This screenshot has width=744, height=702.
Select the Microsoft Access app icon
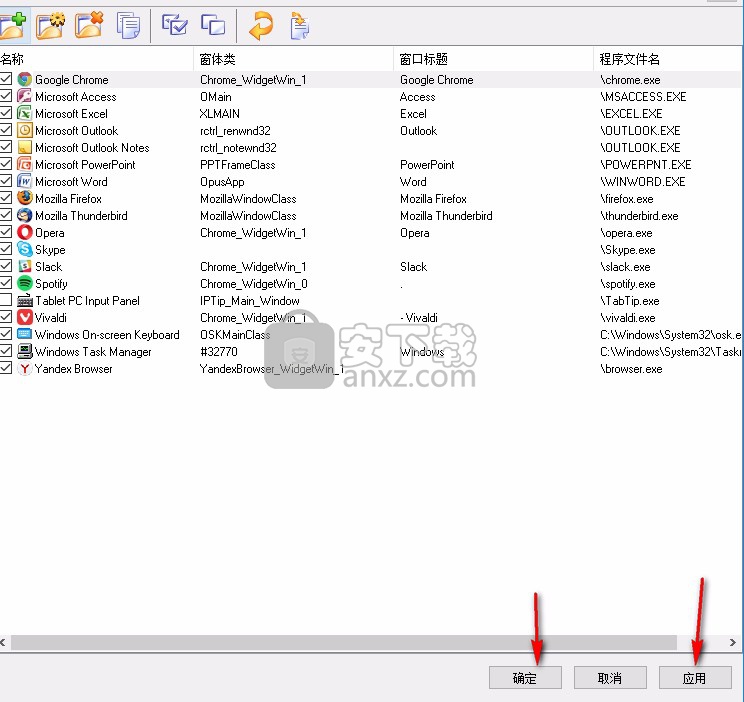pyautogui.click(x=25, y=96)
